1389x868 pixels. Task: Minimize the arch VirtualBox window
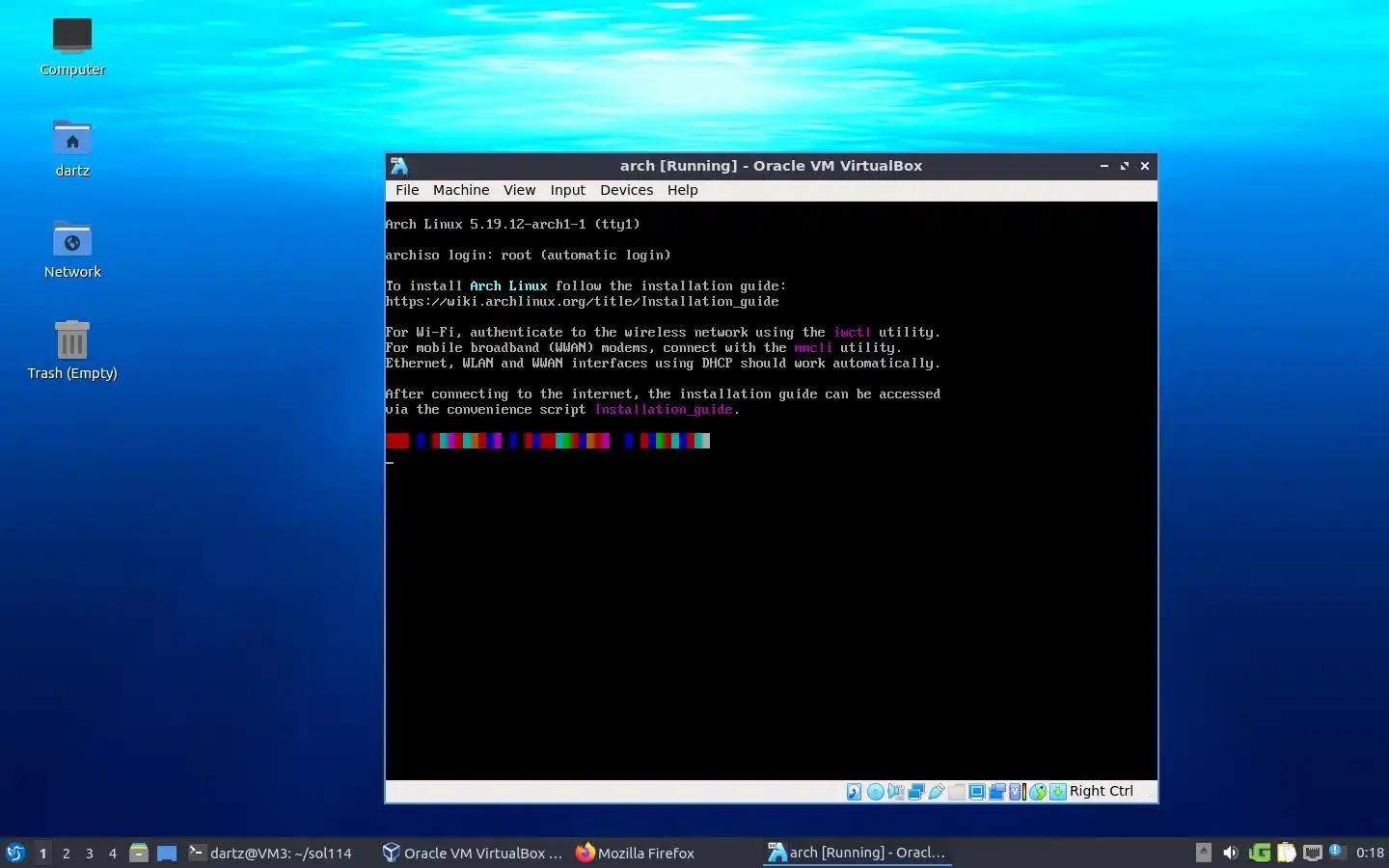coord(1103,166)
